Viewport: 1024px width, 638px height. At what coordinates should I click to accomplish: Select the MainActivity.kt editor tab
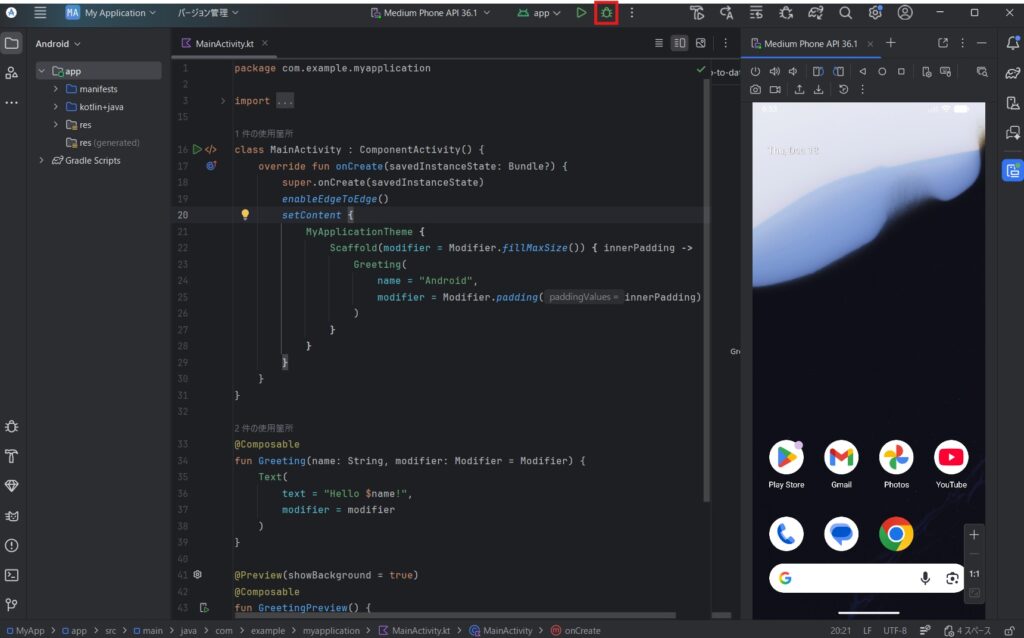pyautogui.click(x=224, y=44)
